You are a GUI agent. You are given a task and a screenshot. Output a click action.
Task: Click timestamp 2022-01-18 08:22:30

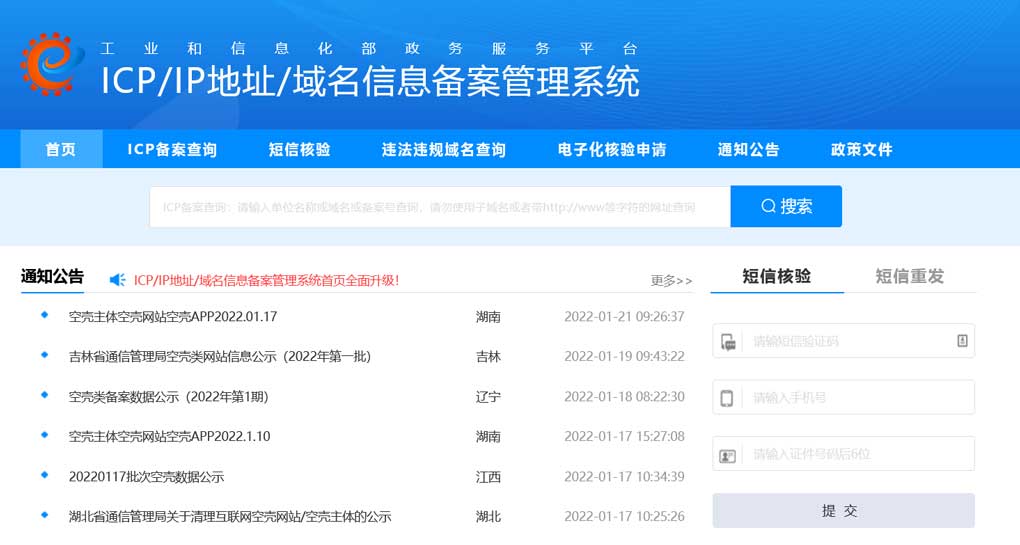tap(624, 397)
